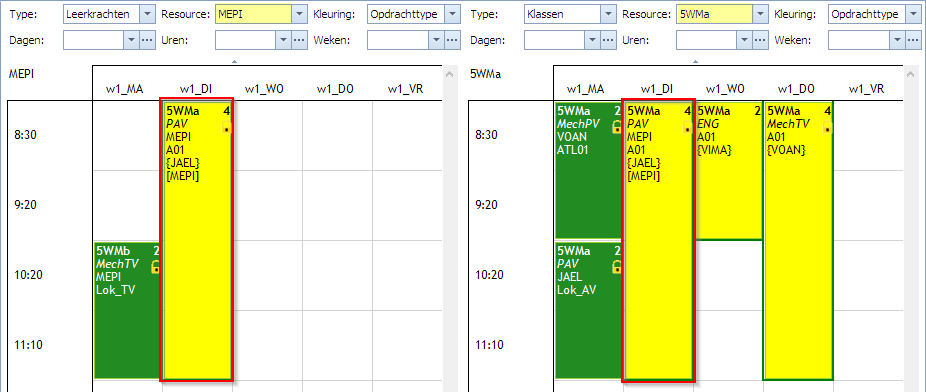Click the ellipsis button next to right Weken
The image size is (926, 392).
point(913,40)
